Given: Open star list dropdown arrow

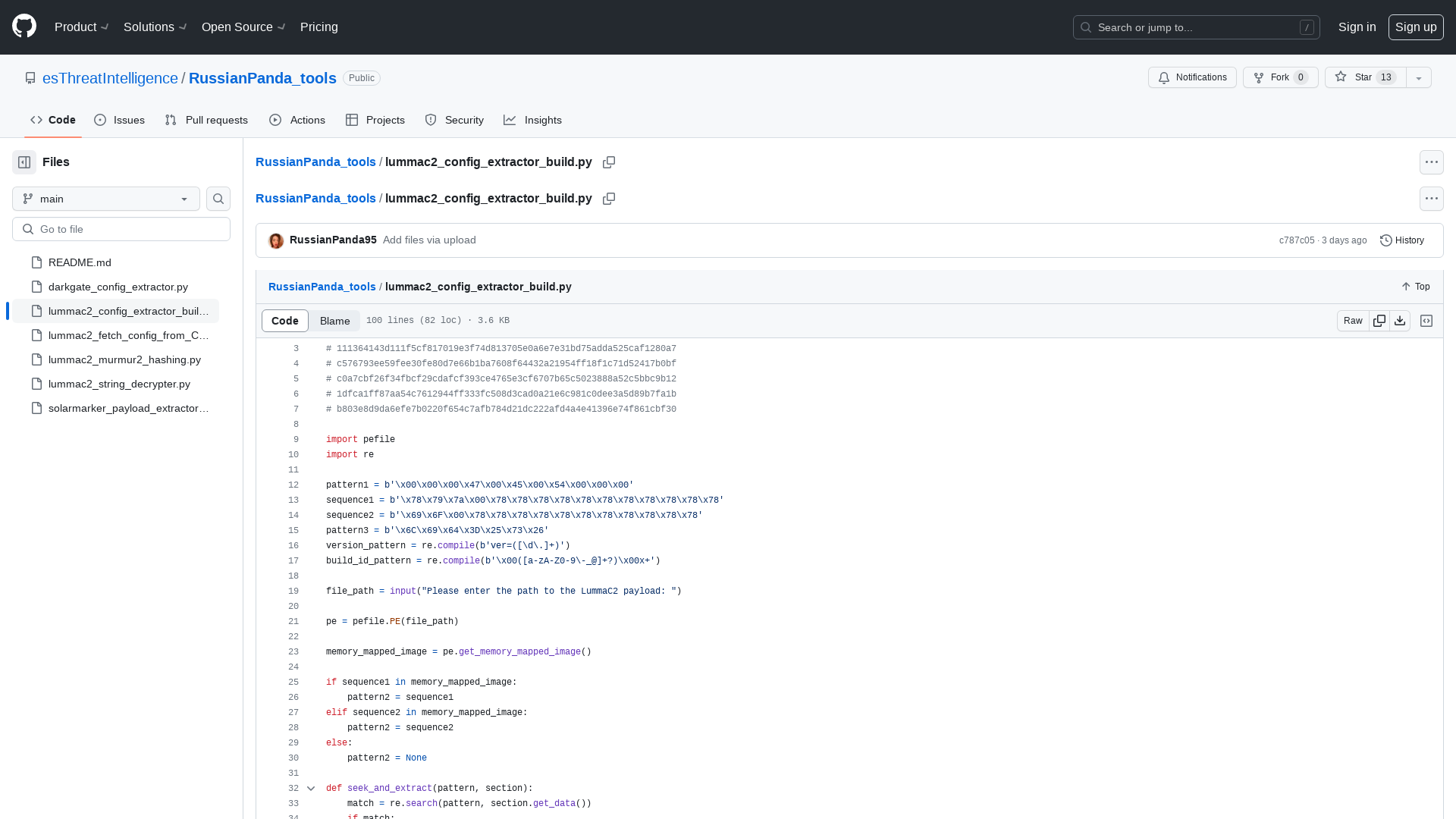Looking at the screenshot, I should point(1419,77).
